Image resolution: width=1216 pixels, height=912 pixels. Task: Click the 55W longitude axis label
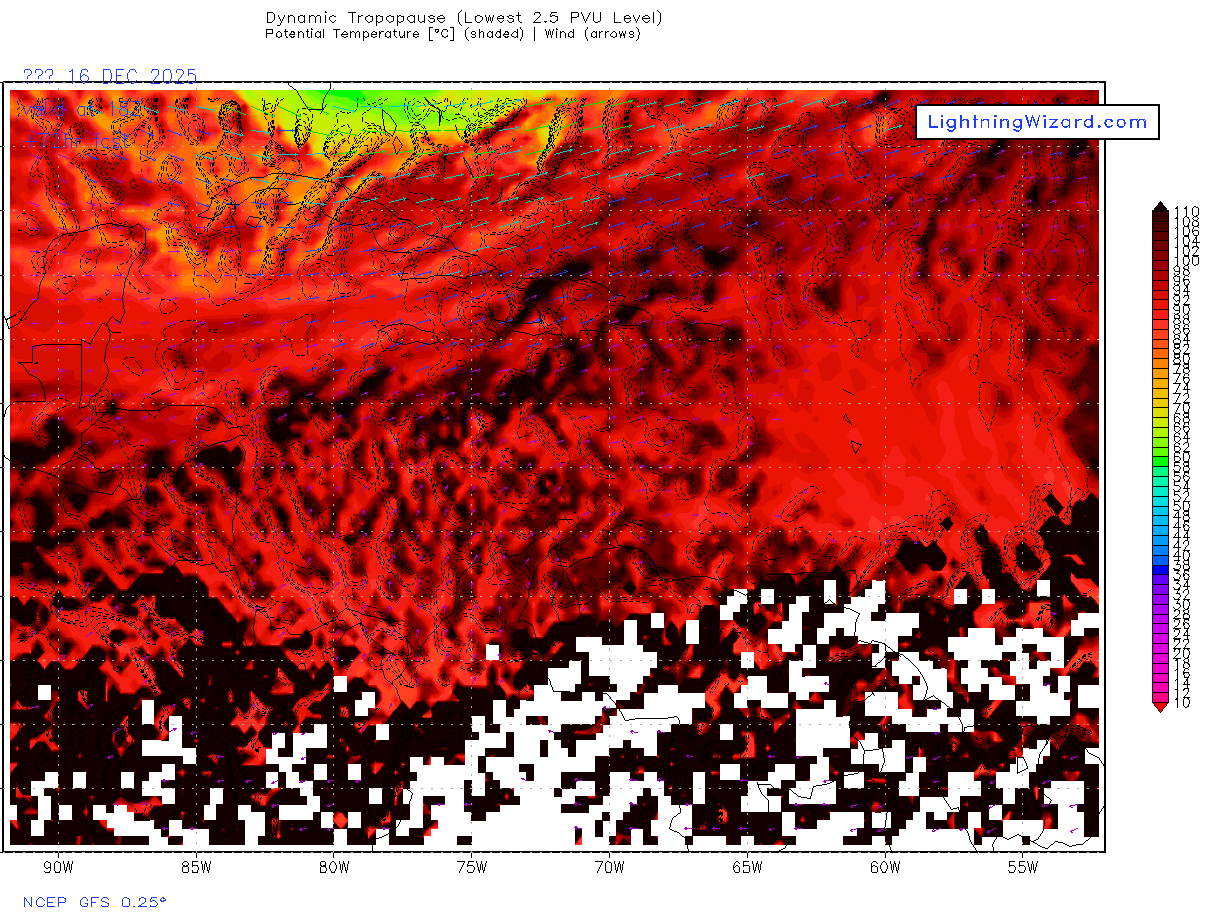point(1022,866)
